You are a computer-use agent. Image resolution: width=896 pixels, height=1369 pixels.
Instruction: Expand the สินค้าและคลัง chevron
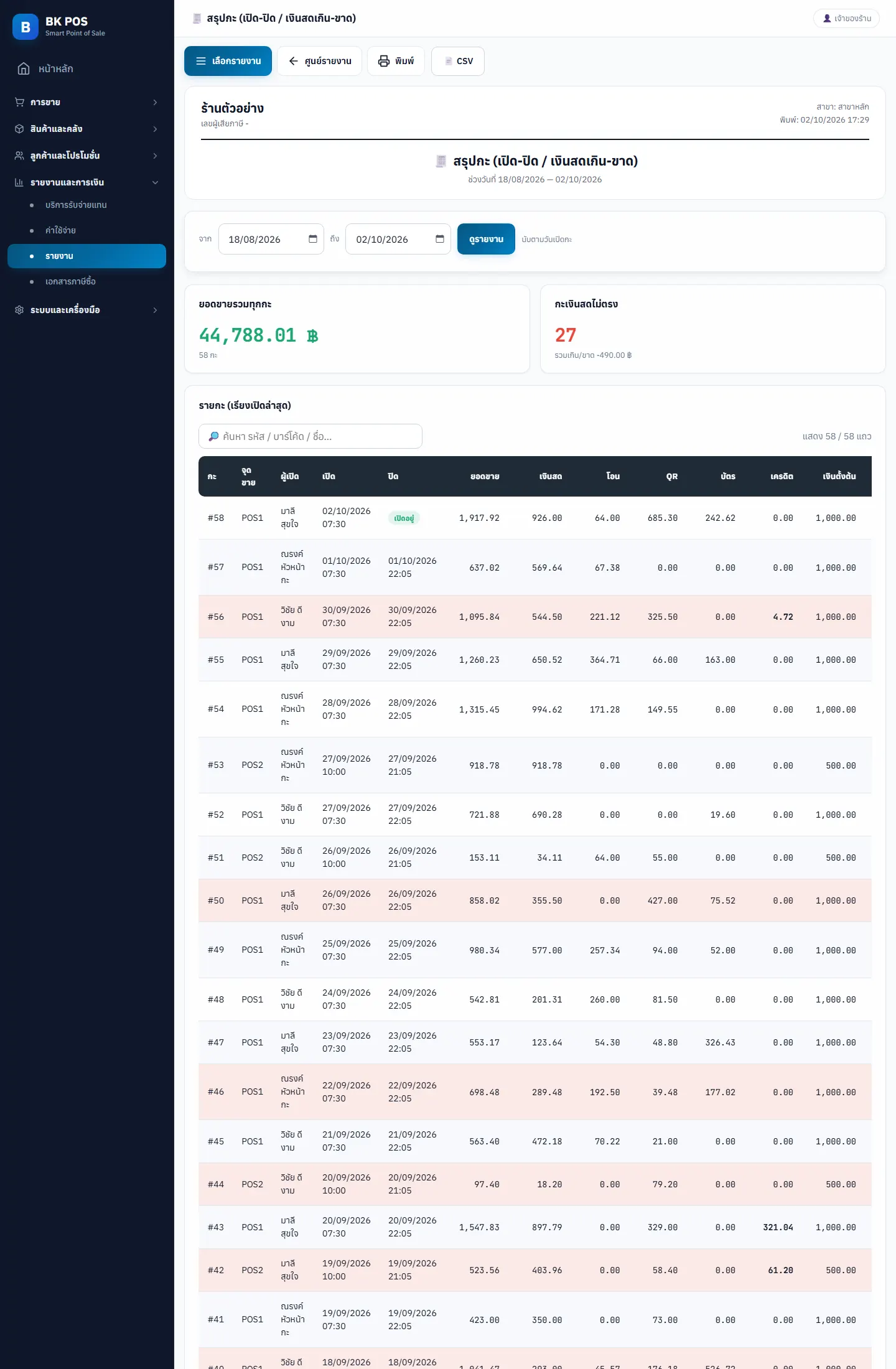(155, 129)
